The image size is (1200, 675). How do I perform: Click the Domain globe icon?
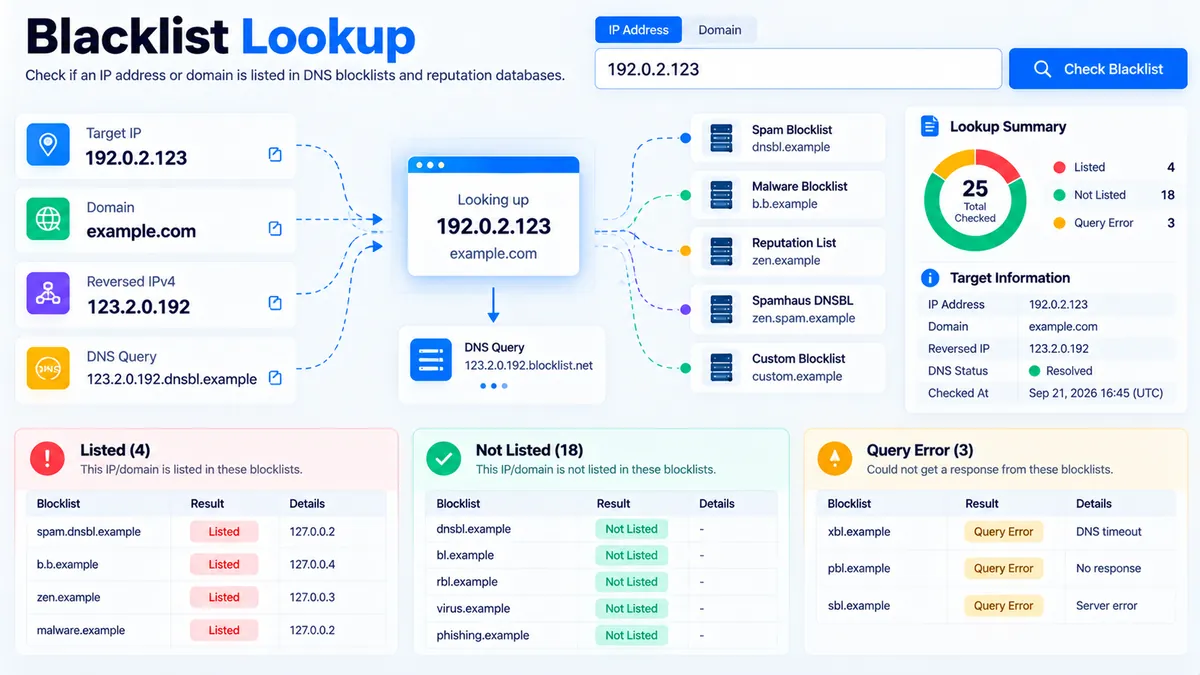(x=48, y=220)
